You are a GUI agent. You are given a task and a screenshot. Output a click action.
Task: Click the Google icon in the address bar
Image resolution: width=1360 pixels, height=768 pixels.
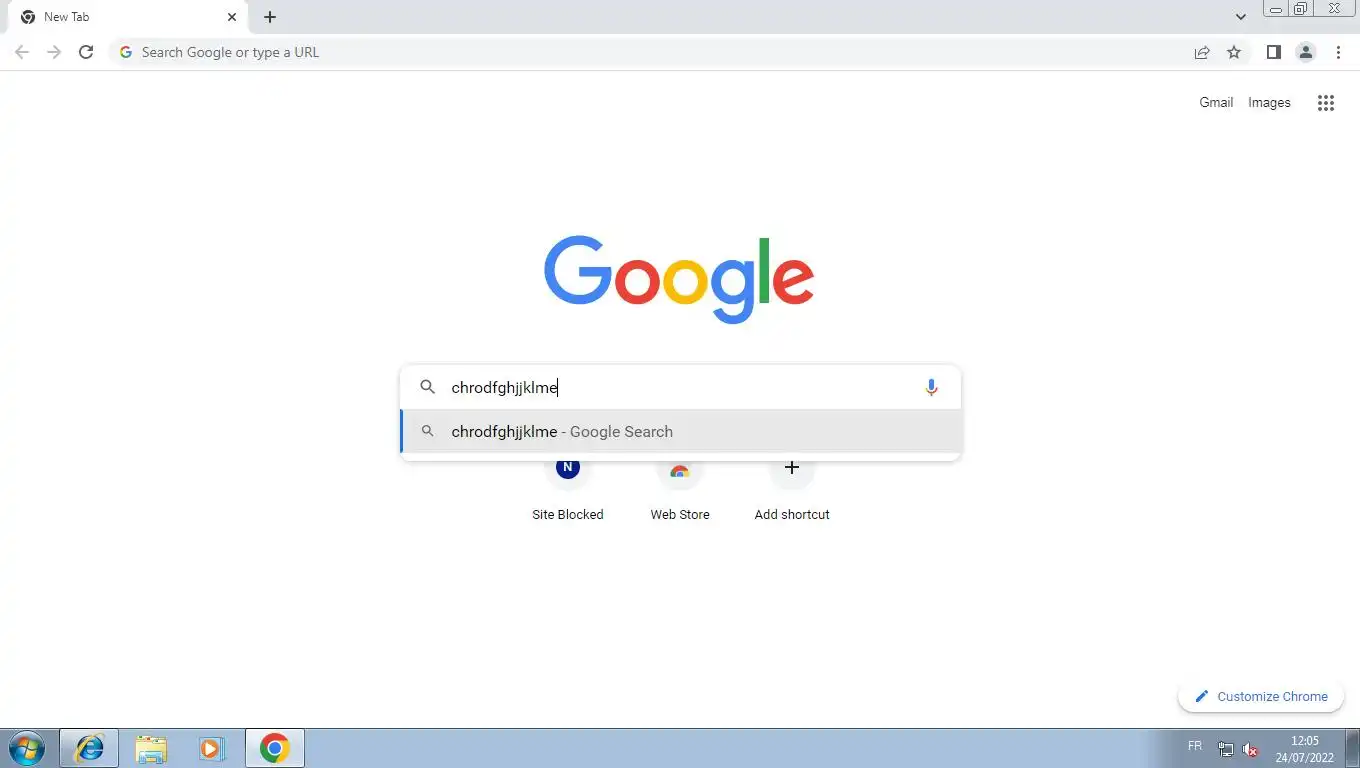(125, 52)
